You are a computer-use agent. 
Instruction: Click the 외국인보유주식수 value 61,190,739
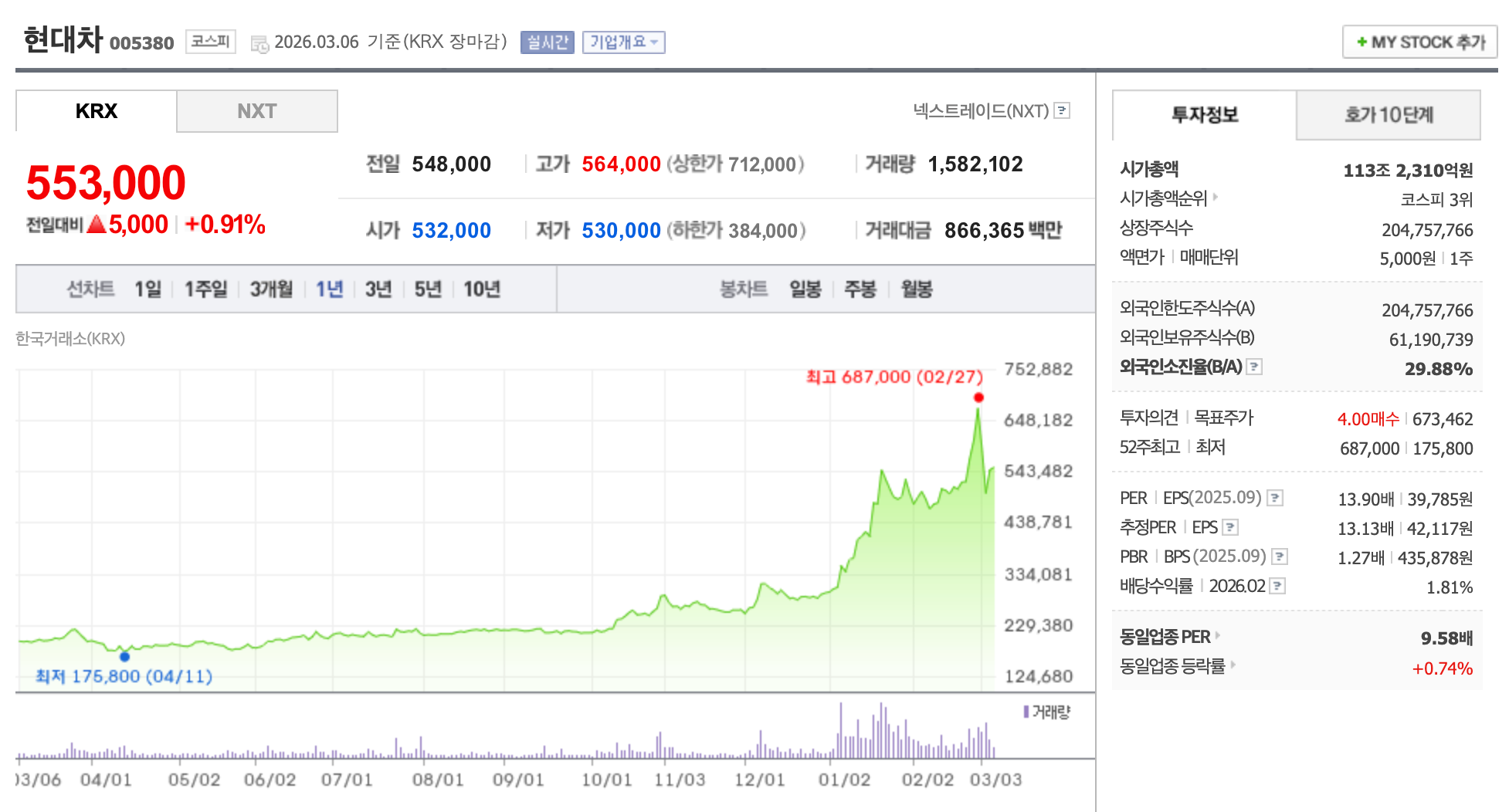tap(1431, 340)
